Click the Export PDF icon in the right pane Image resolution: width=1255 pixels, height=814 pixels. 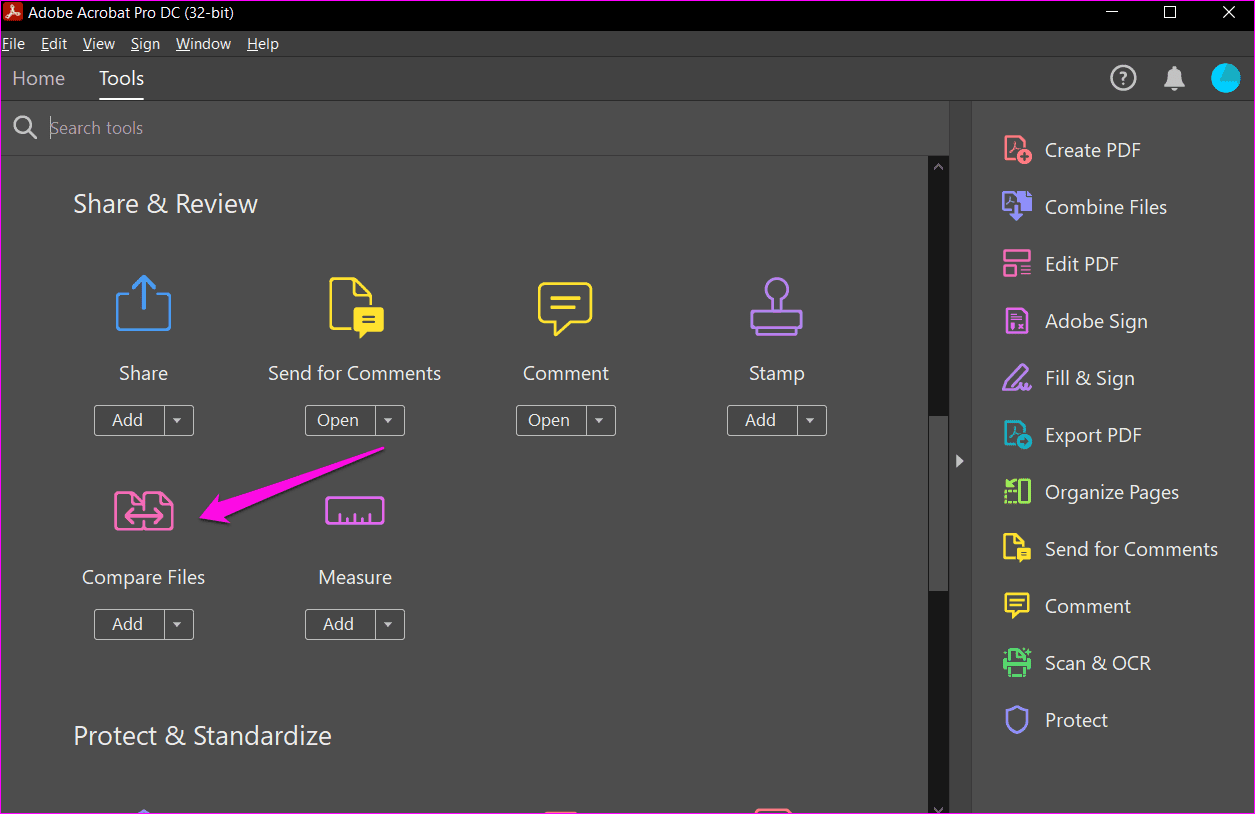pyautogui.click(x=1017, y=435)
